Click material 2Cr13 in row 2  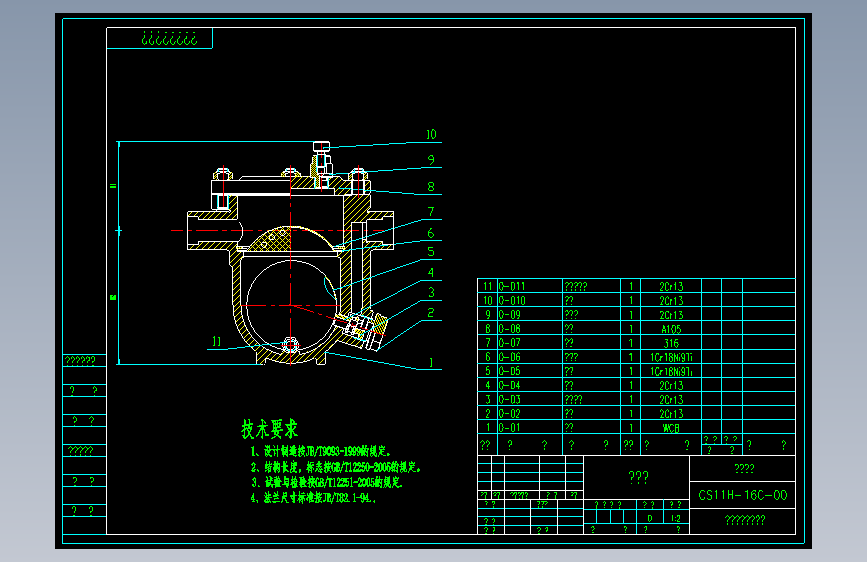point(671,413)
